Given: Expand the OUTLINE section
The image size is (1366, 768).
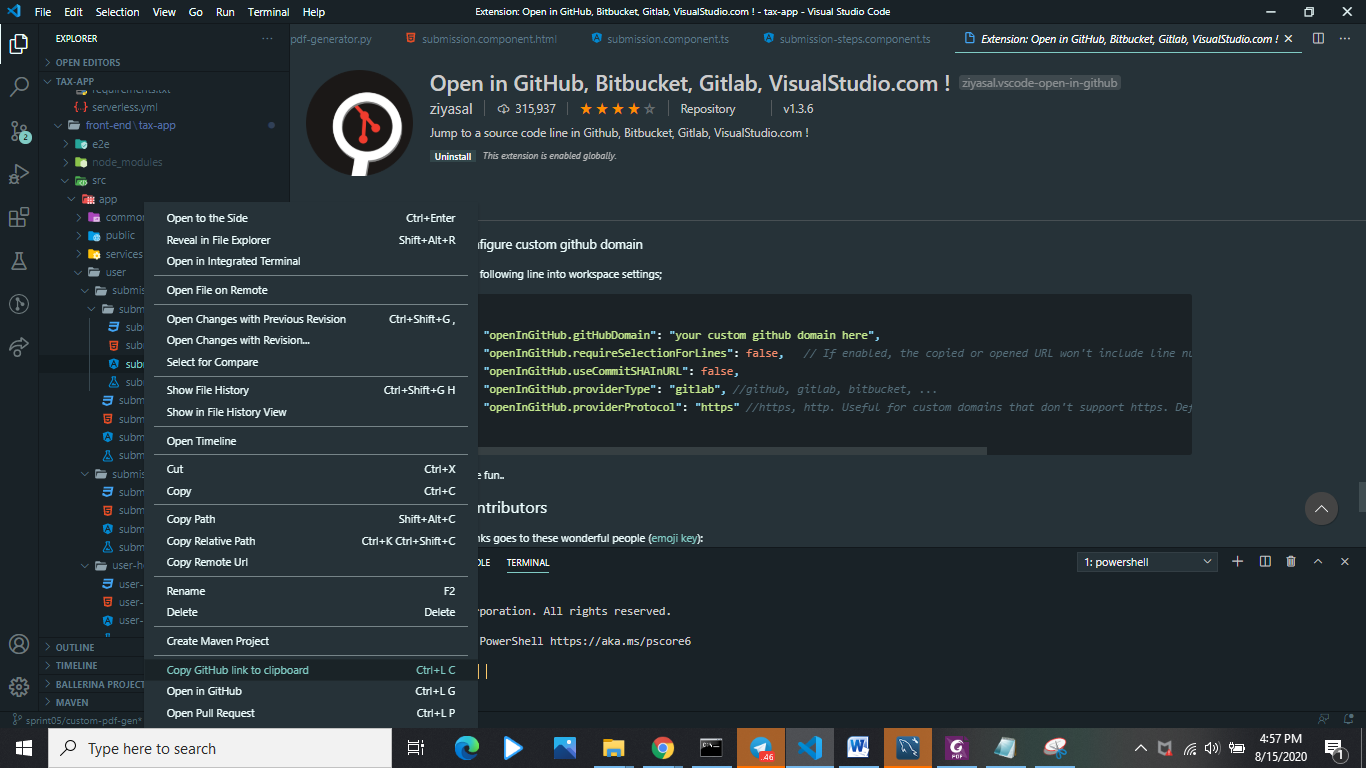Looking at the screenshot, I should click(x=75, y=647).
